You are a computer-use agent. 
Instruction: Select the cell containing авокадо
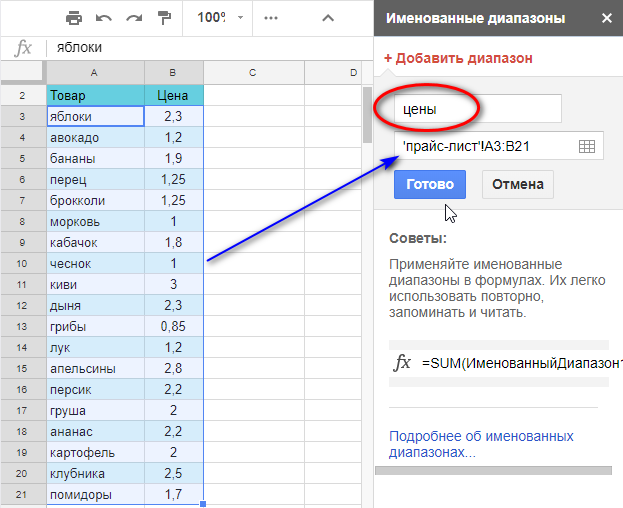point(95,137)
